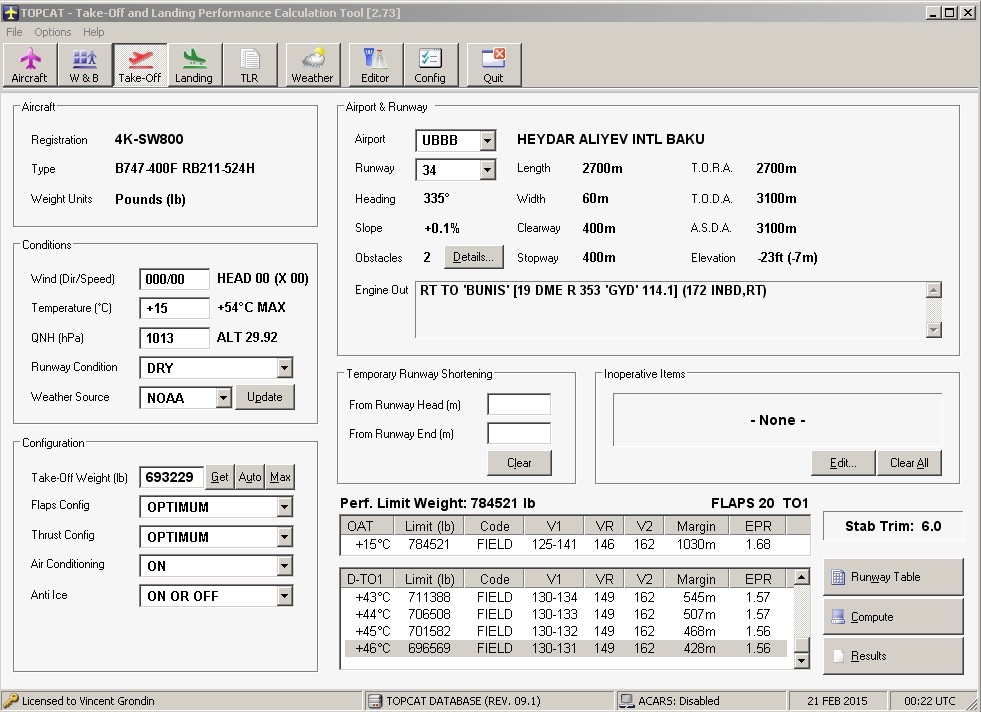Click Clear All inoperative items
This screenshot has height=712, width=981.
tap(909, 463)
